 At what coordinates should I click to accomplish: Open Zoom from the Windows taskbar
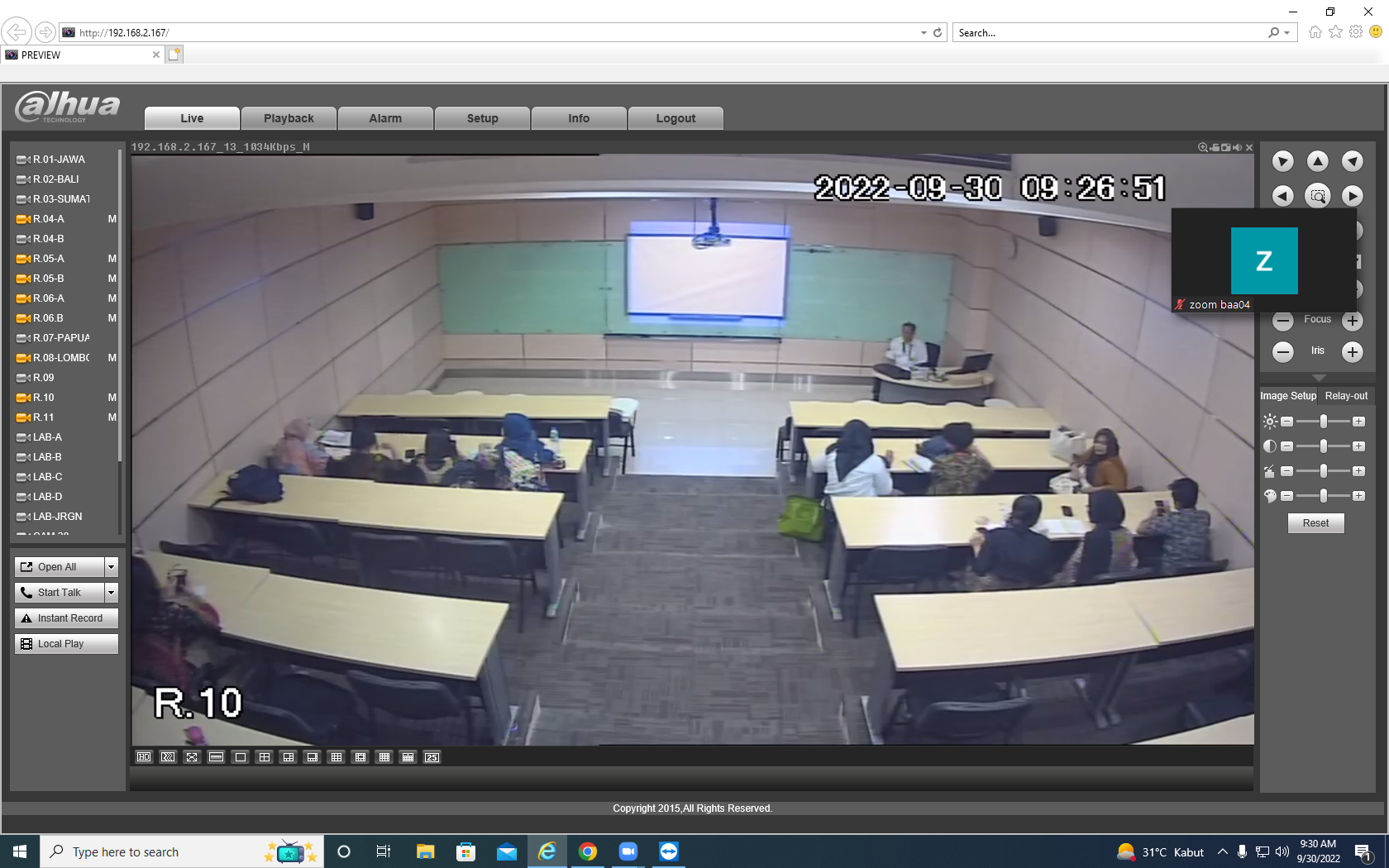628,851
